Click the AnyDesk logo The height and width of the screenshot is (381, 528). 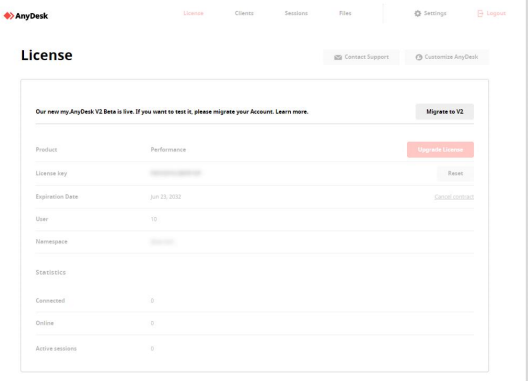(26, 16)
